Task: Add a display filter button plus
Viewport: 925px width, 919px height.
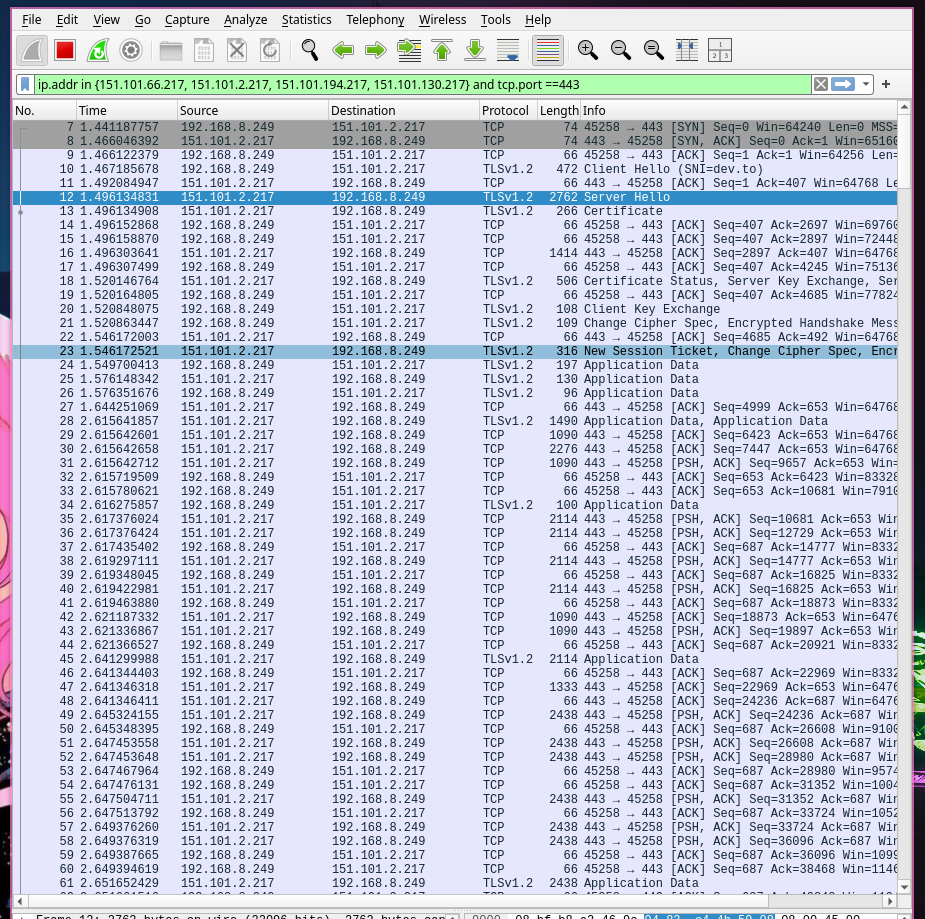Action: 886,84
